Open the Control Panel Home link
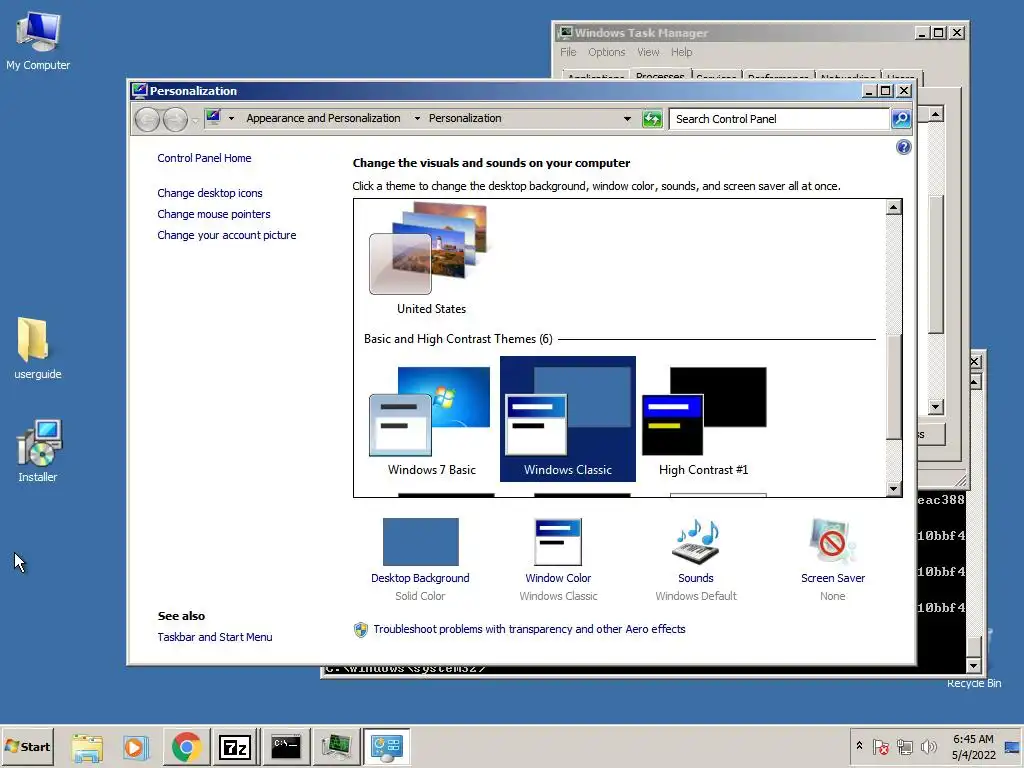Image resolution: width=1024 pixels, height=768 pixels. 204,158
